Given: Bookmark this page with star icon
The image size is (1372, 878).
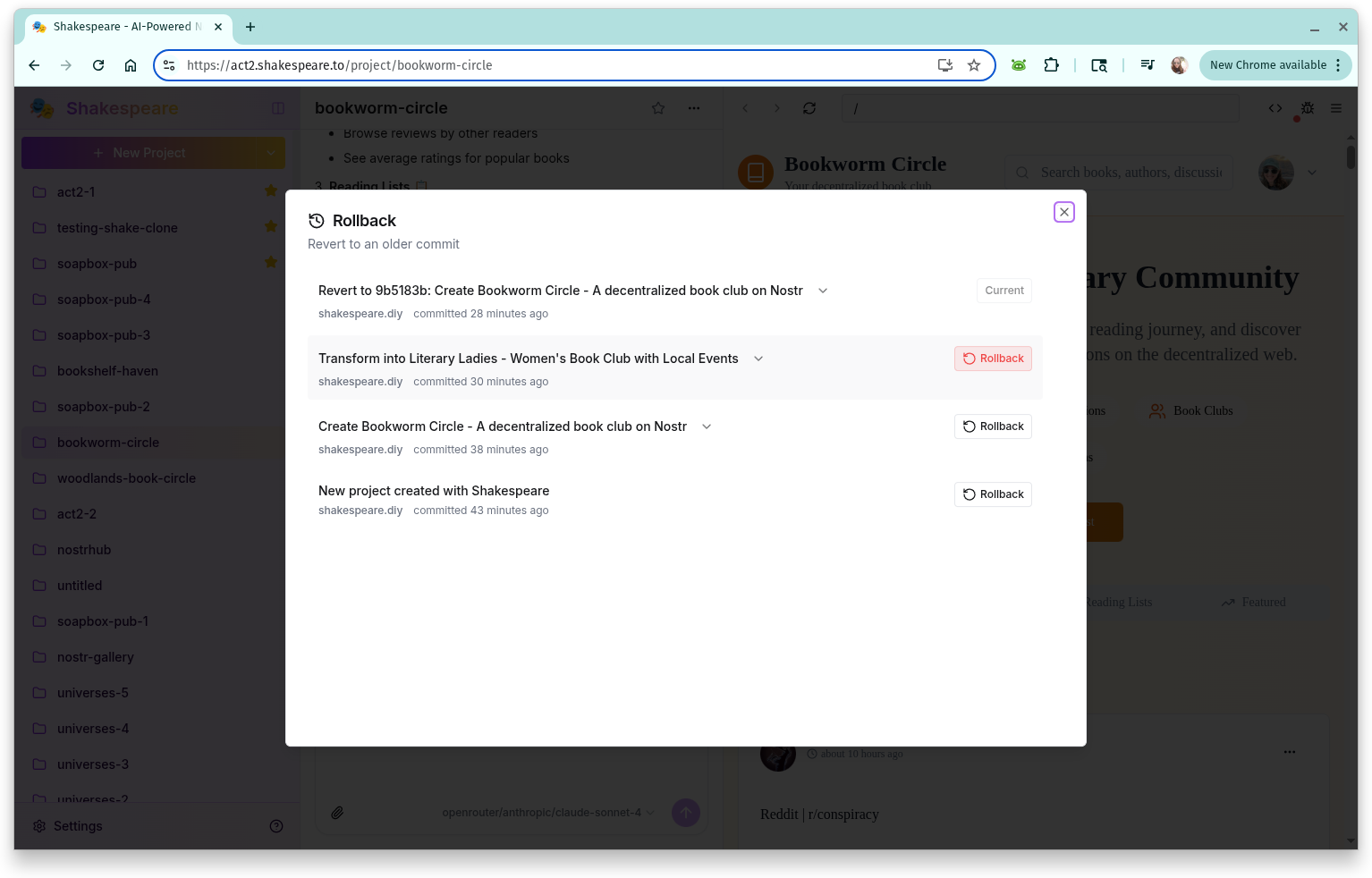Looking at the screenshot, I should point(974,65).
